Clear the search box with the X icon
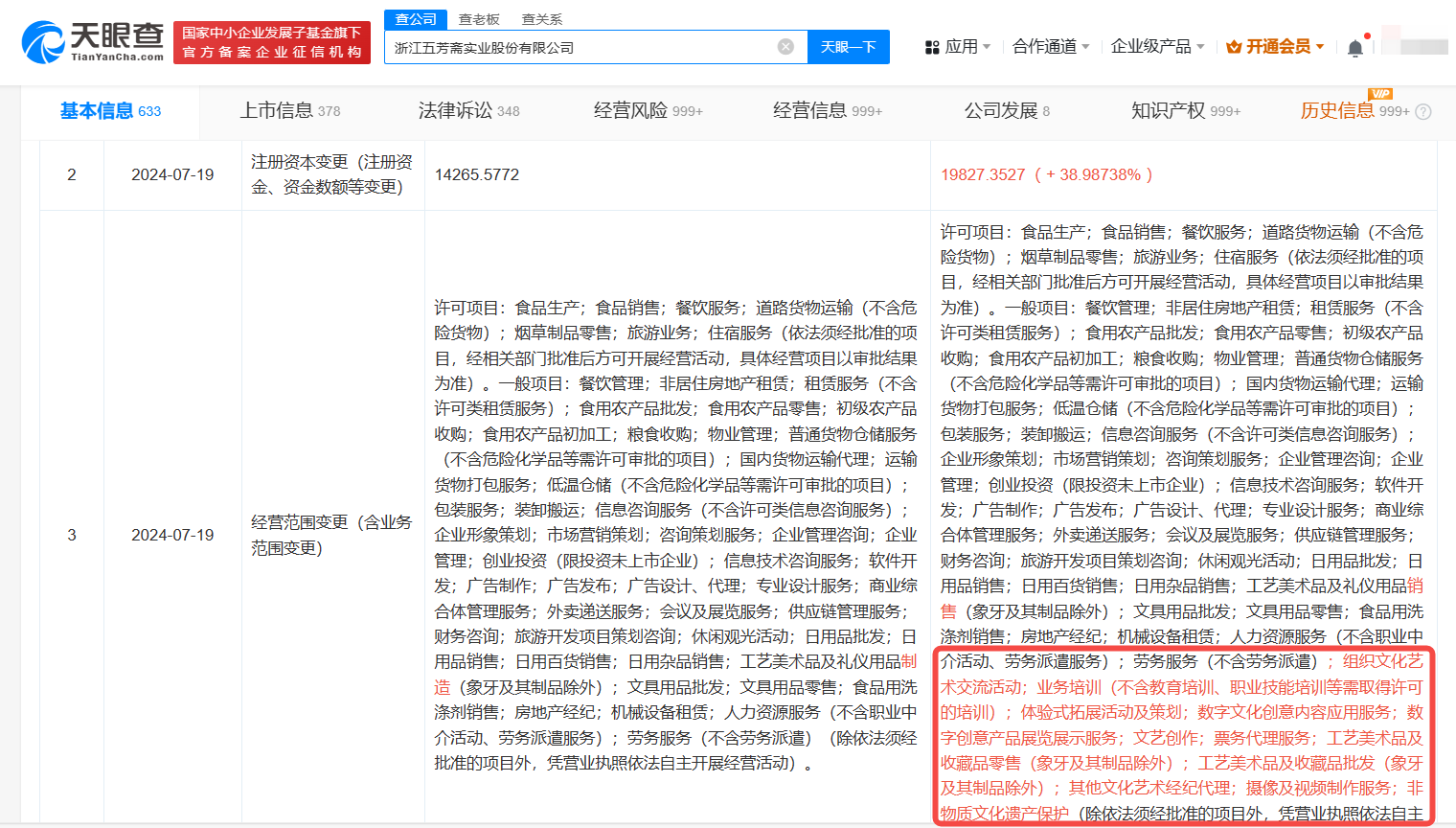The height and width of the screenshot is (828, 1456). (785, 47)
